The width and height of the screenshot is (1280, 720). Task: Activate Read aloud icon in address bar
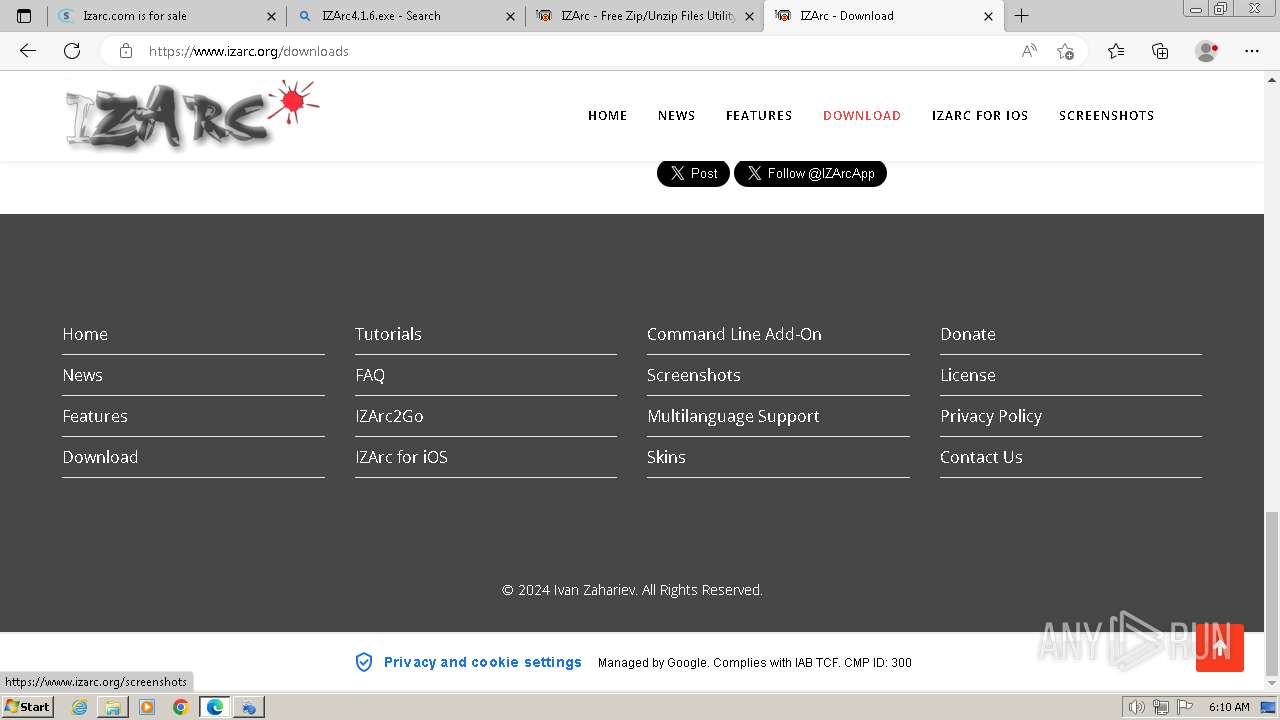point(1029,51)
